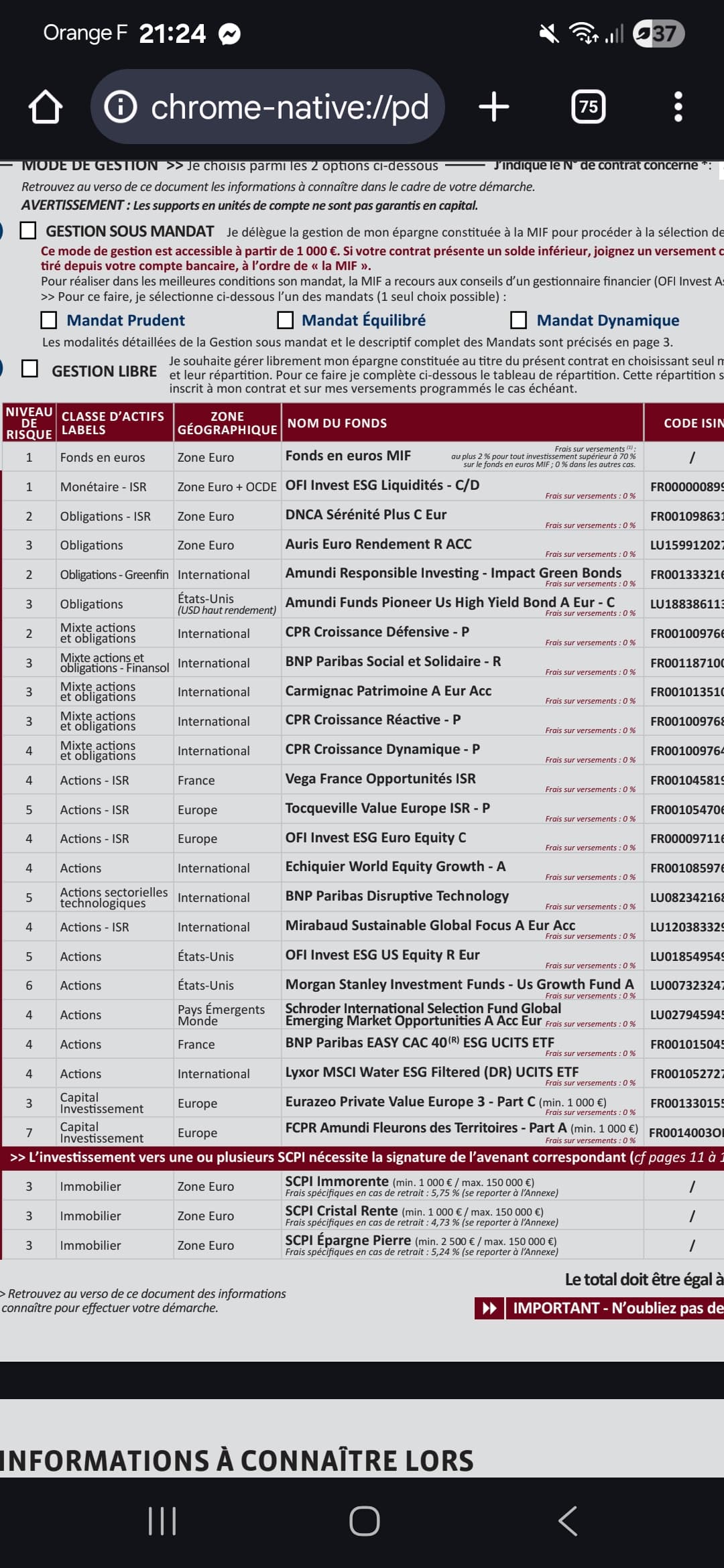Tap the Chrome home icon
Image resolution: width=724 pixels, height=1568 pixels.
tap(46, 107)
